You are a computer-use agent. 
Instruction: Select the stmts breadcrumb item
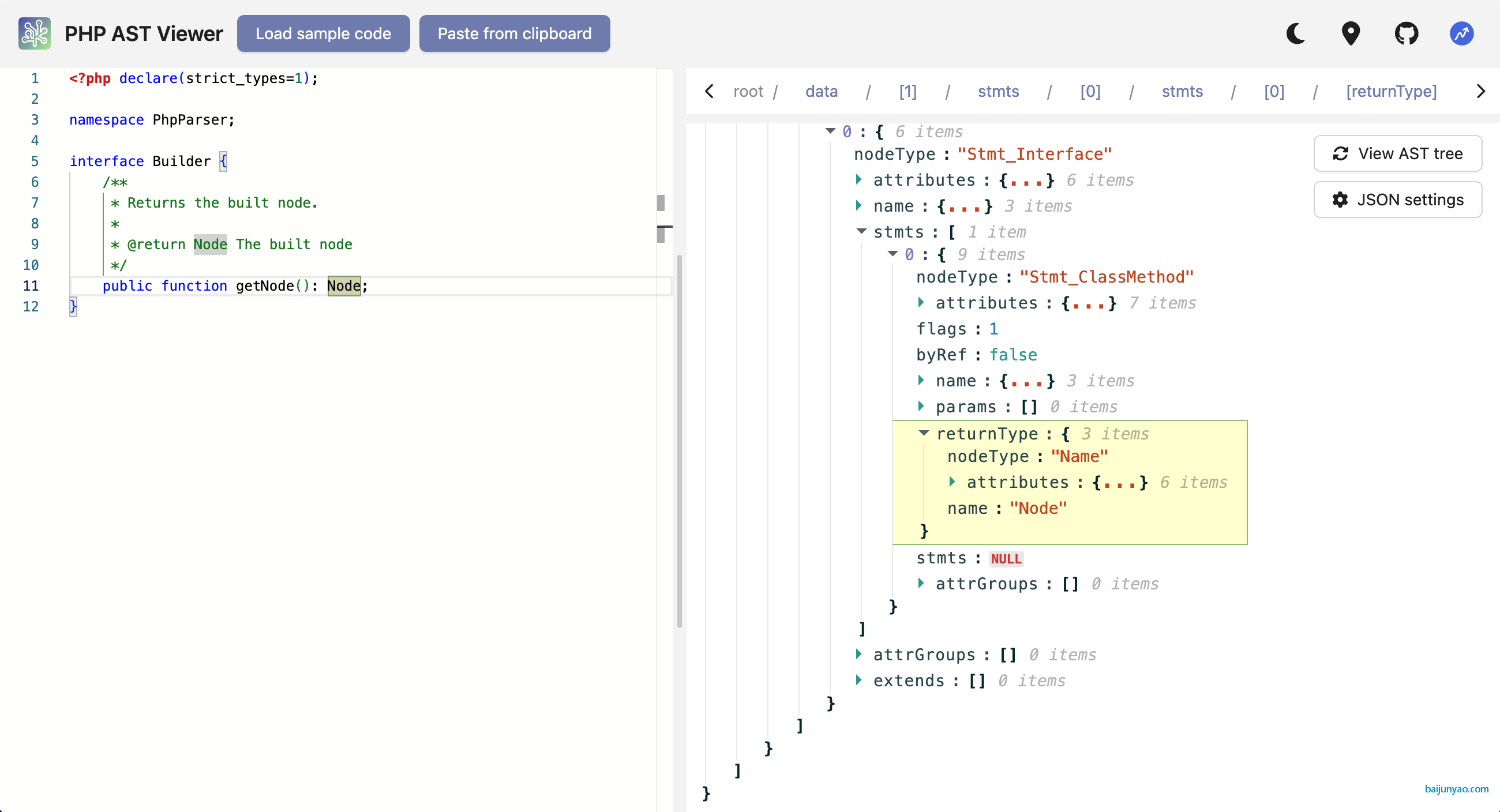tap(998, 91)
